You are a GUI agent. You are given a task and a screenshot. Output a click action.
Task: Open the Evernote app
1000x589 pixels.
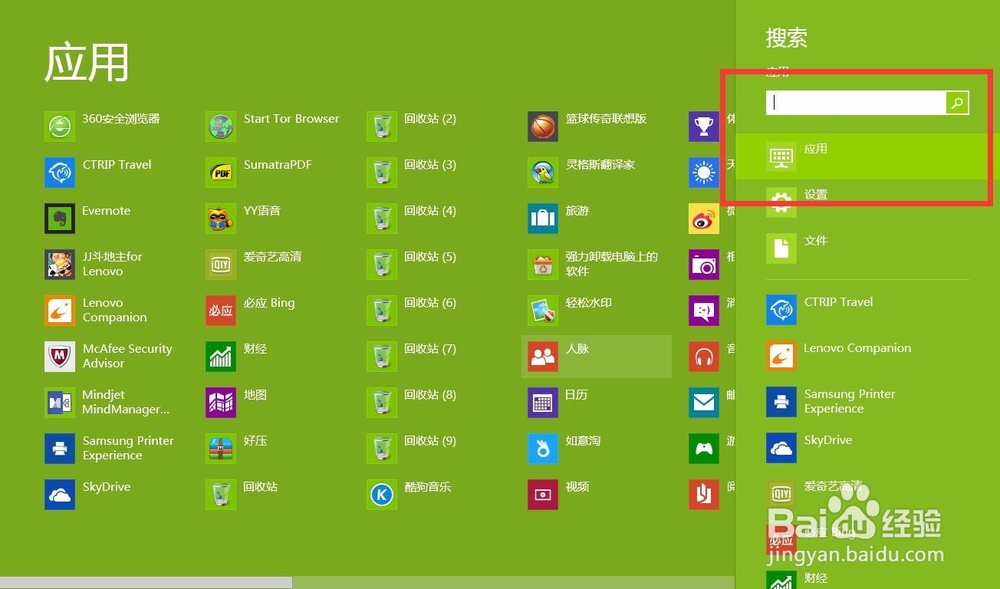87,218
